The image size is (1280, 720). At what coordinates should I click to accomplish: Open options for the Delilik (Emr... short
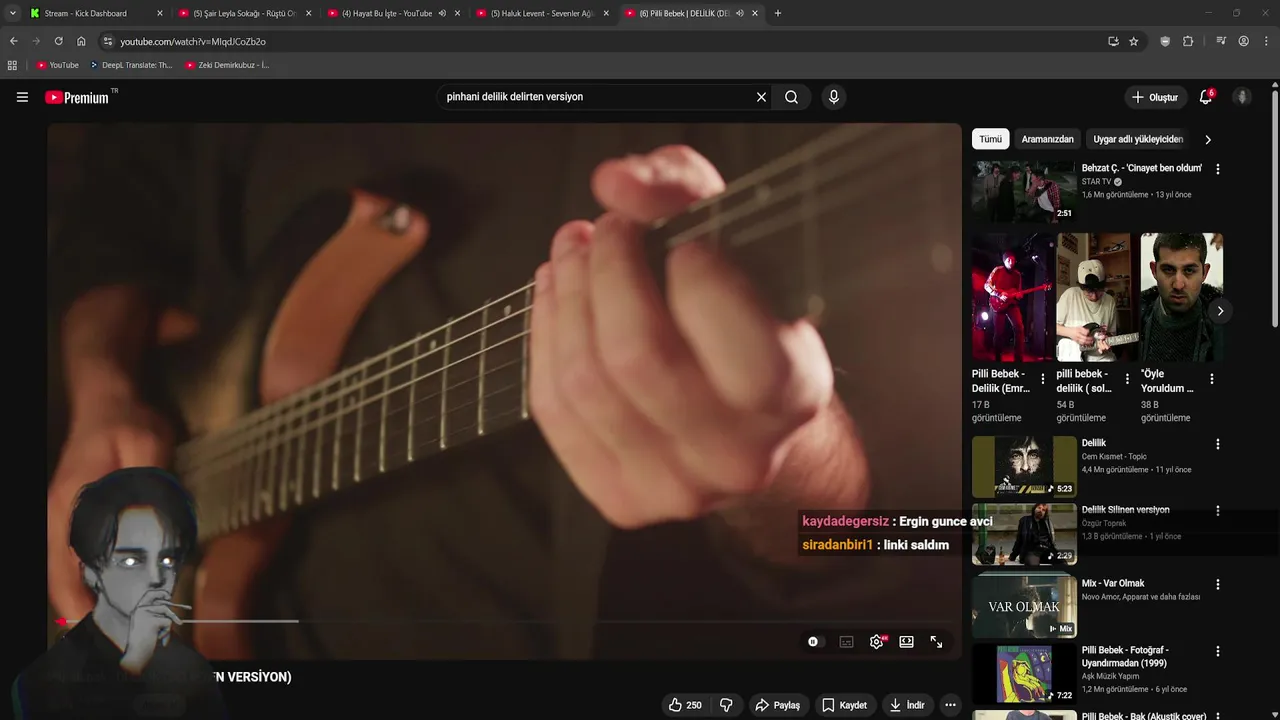point(1043,380)
